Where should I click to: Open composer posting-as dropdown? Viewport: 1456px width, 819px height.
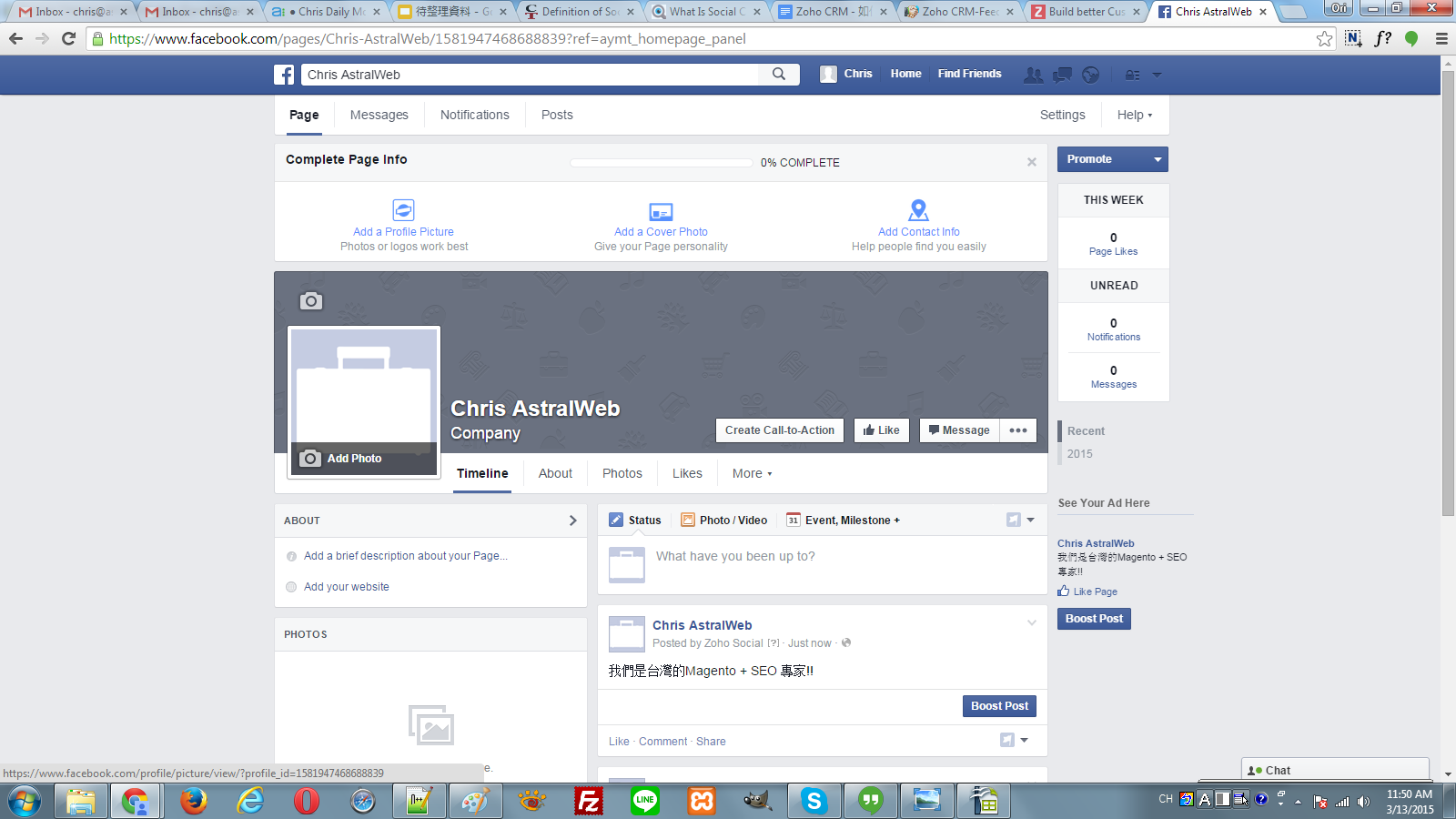(x=1021, y=520)
